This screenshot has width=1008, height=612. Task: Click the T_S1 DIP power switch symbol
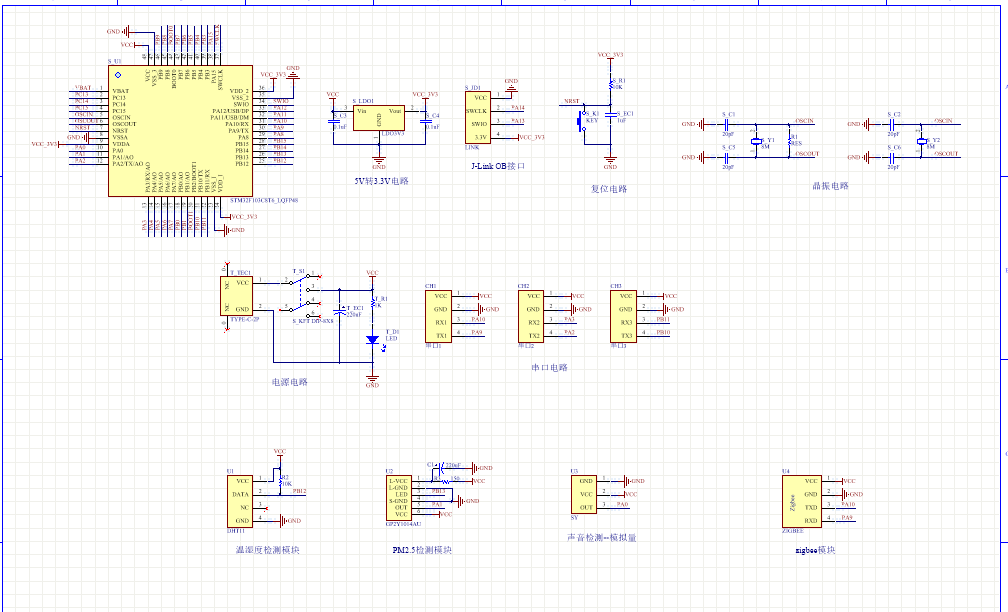(x=300, y=292)
